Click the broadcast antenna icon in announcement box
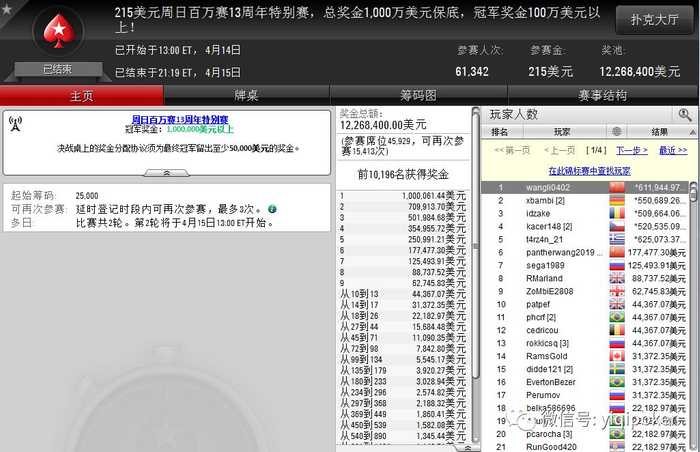The width and height of the screenshot is (700, 452). tap(15, 124)
